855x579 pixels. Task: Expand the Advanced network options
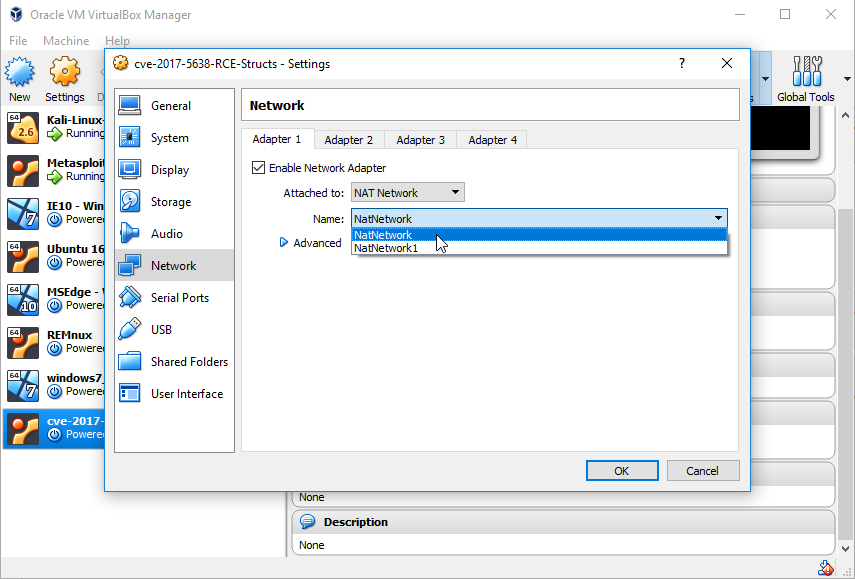coord(310,243)
